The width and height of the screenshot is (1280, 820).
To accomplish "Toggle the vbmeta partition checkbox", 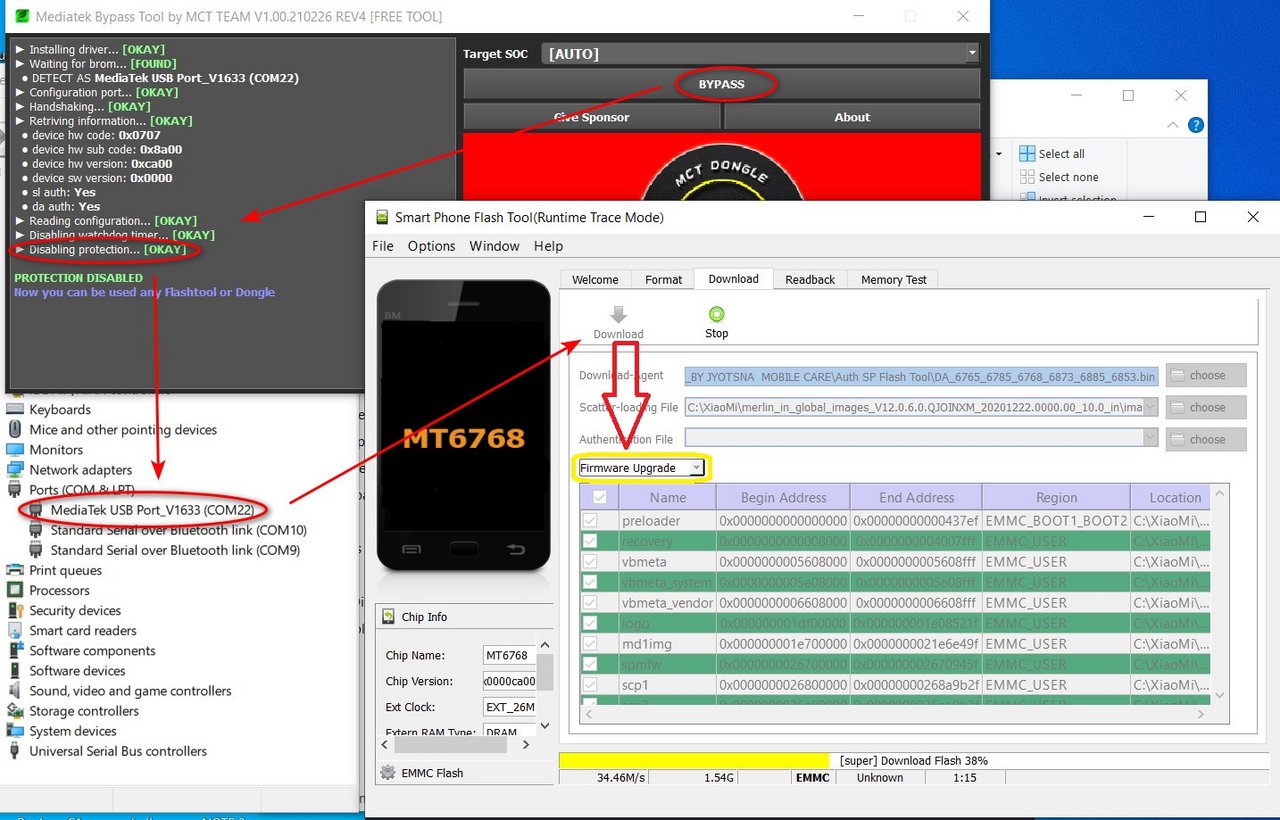I will (590, 561).
